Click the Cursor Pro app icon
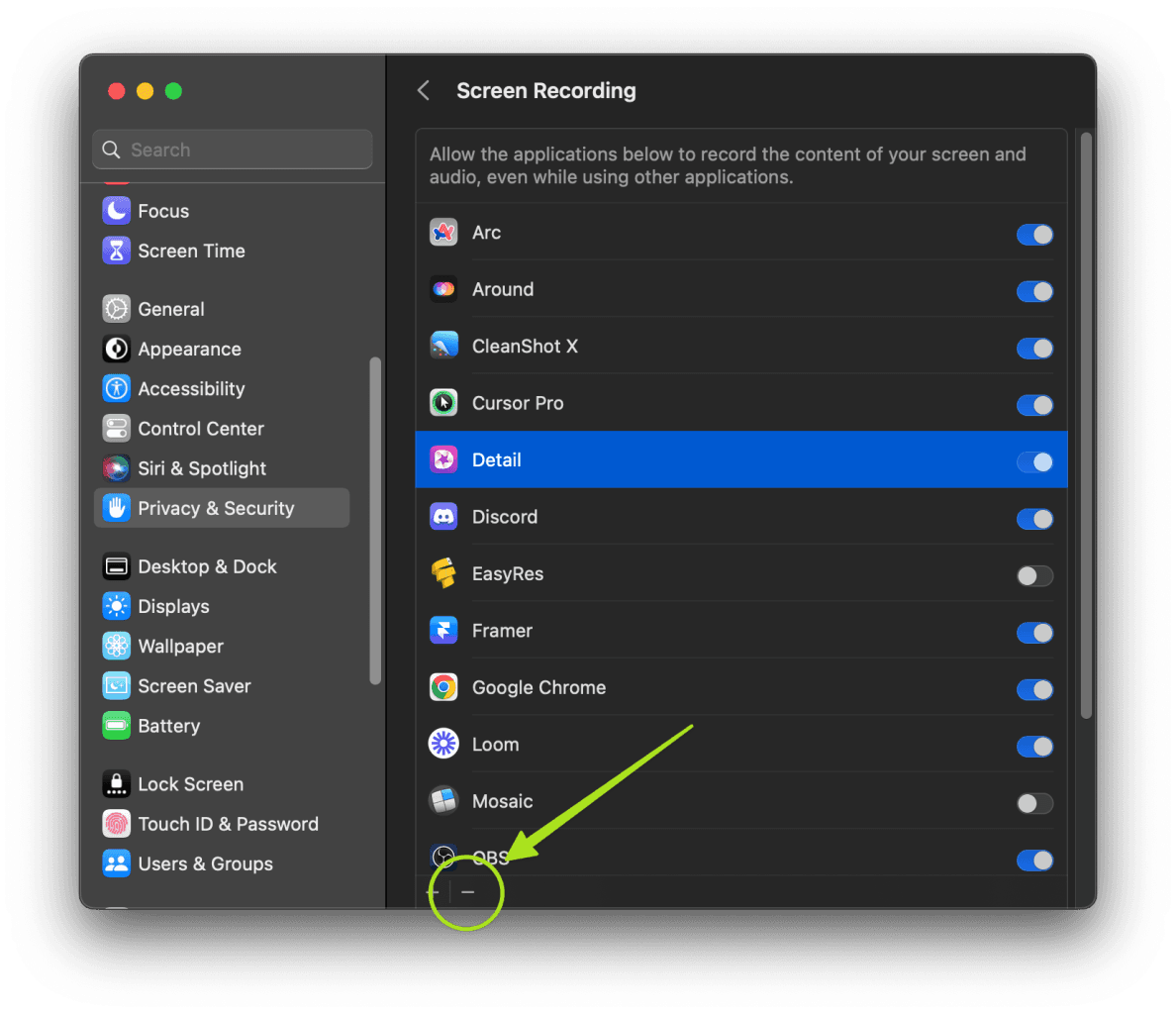The width and height of the screenshot is (1176, 1014). [443, 403]
